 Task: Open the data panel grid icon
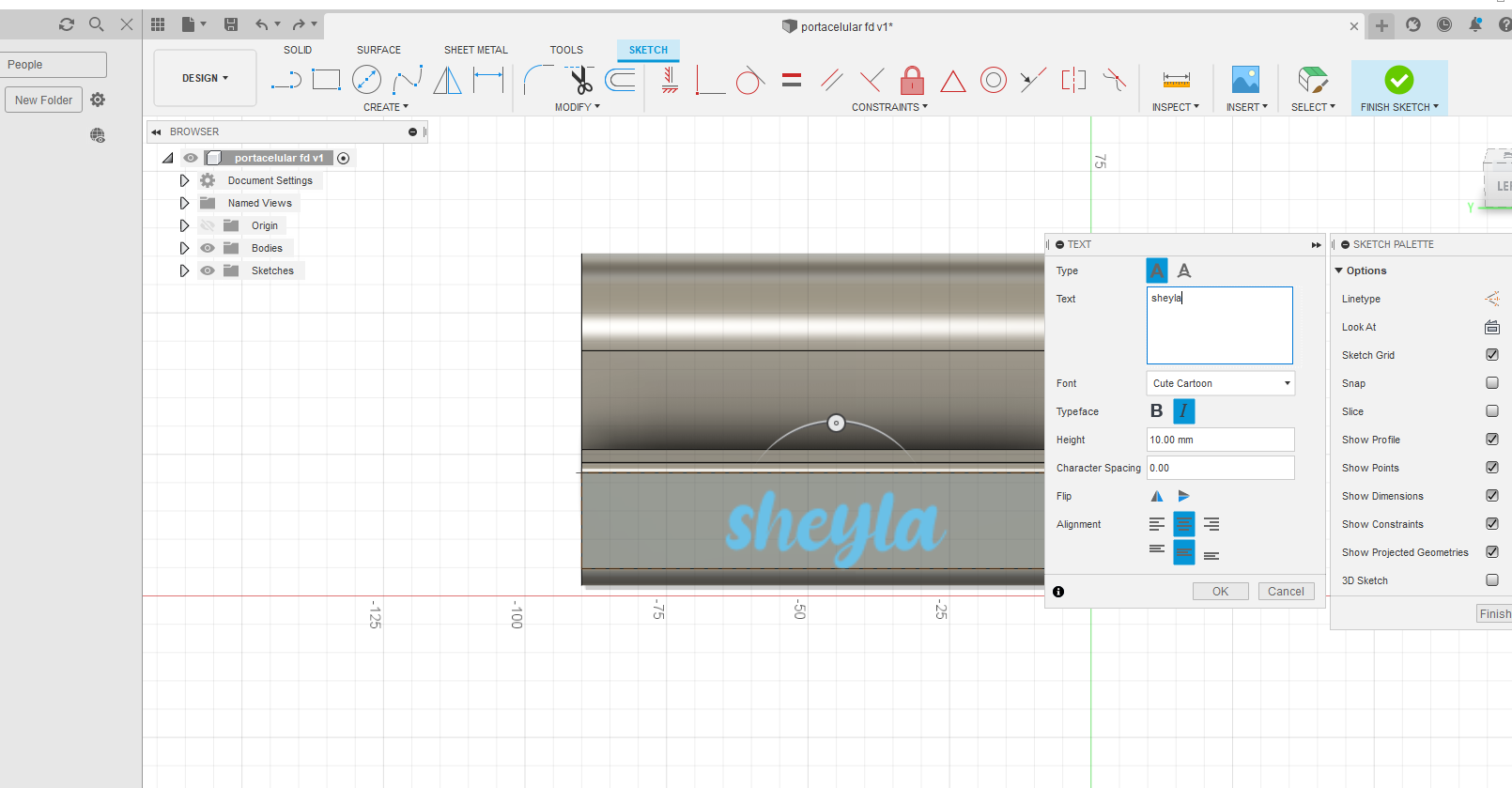(158, 24)
